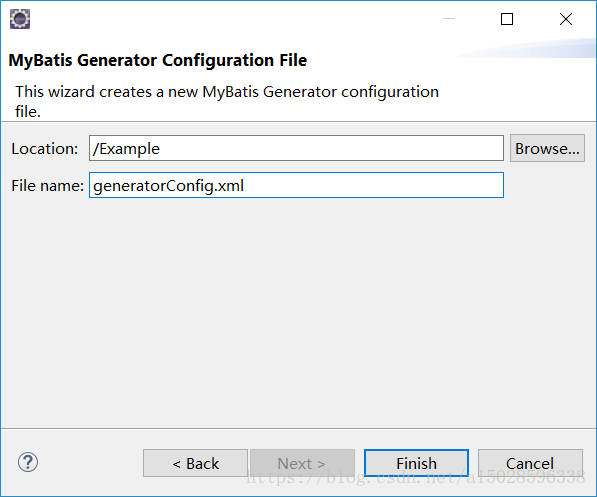Click the MyBatis Generator Configuration File heading
Viewport: 597px width, 497px height.
158,60
